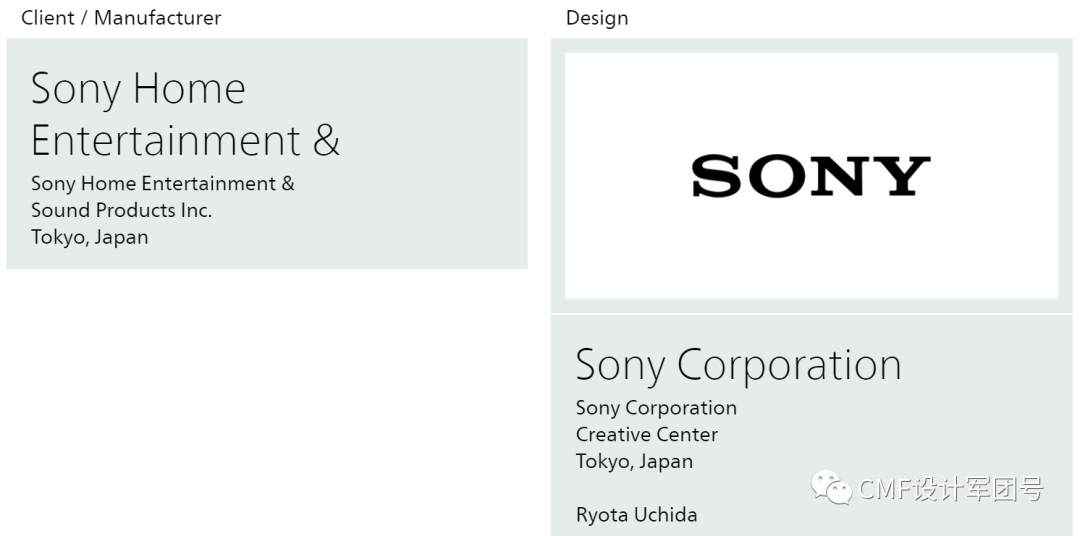Click the CMF设计军团号 watermark text
The image size is (1080, 536).
950,489
